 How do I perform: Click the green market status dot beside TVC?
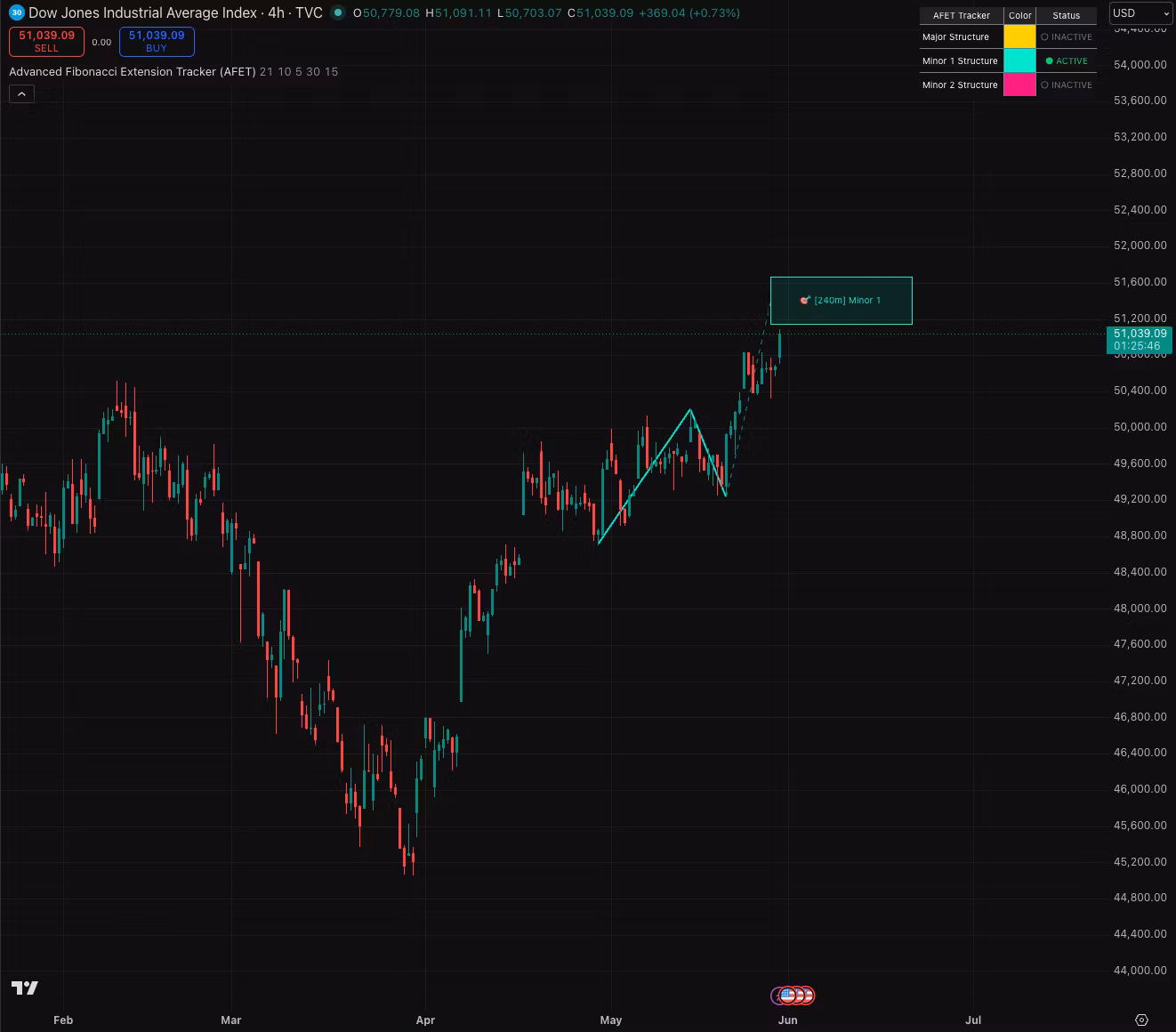pyautogui.click(x=337, y=13)
